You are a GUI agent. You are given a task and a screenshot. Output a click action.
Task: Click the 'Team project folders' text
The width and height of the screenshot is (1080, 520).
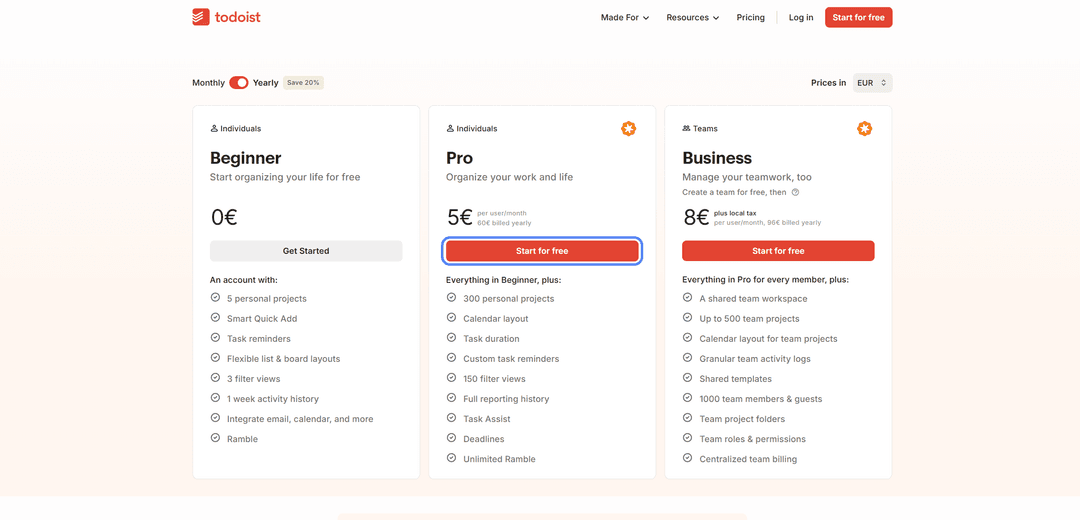click(x=742, y=419)
